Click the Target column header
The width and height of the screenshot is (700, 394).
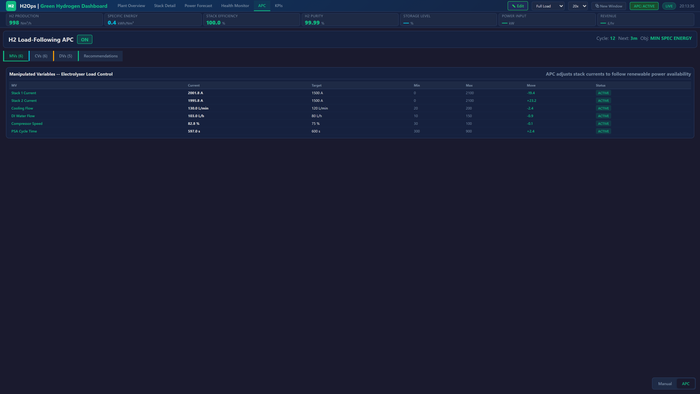(316, 85)
